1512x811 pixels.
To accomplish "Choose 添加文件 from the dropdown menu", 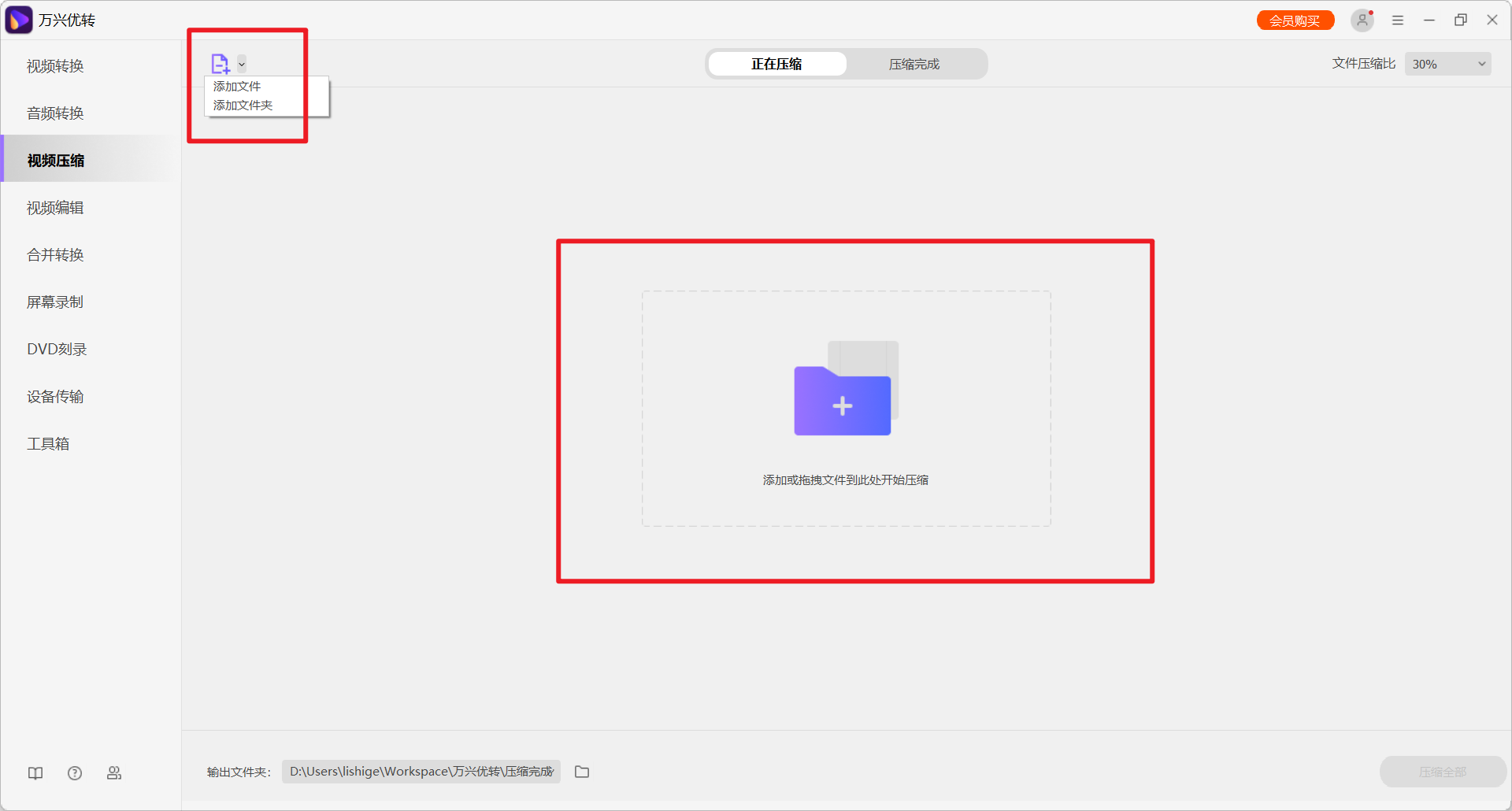I will coord(237,87).
